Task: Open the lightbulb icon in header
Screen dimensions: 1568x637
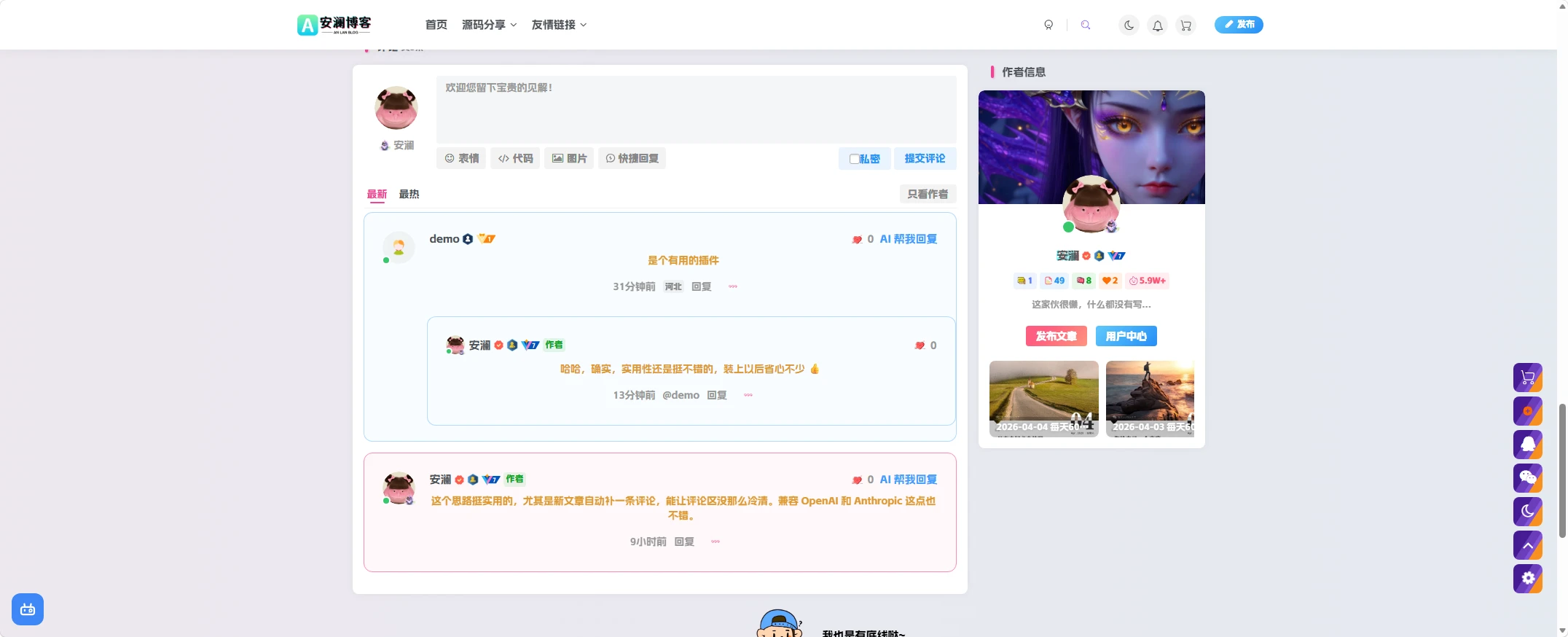Action: (1048, 25)
